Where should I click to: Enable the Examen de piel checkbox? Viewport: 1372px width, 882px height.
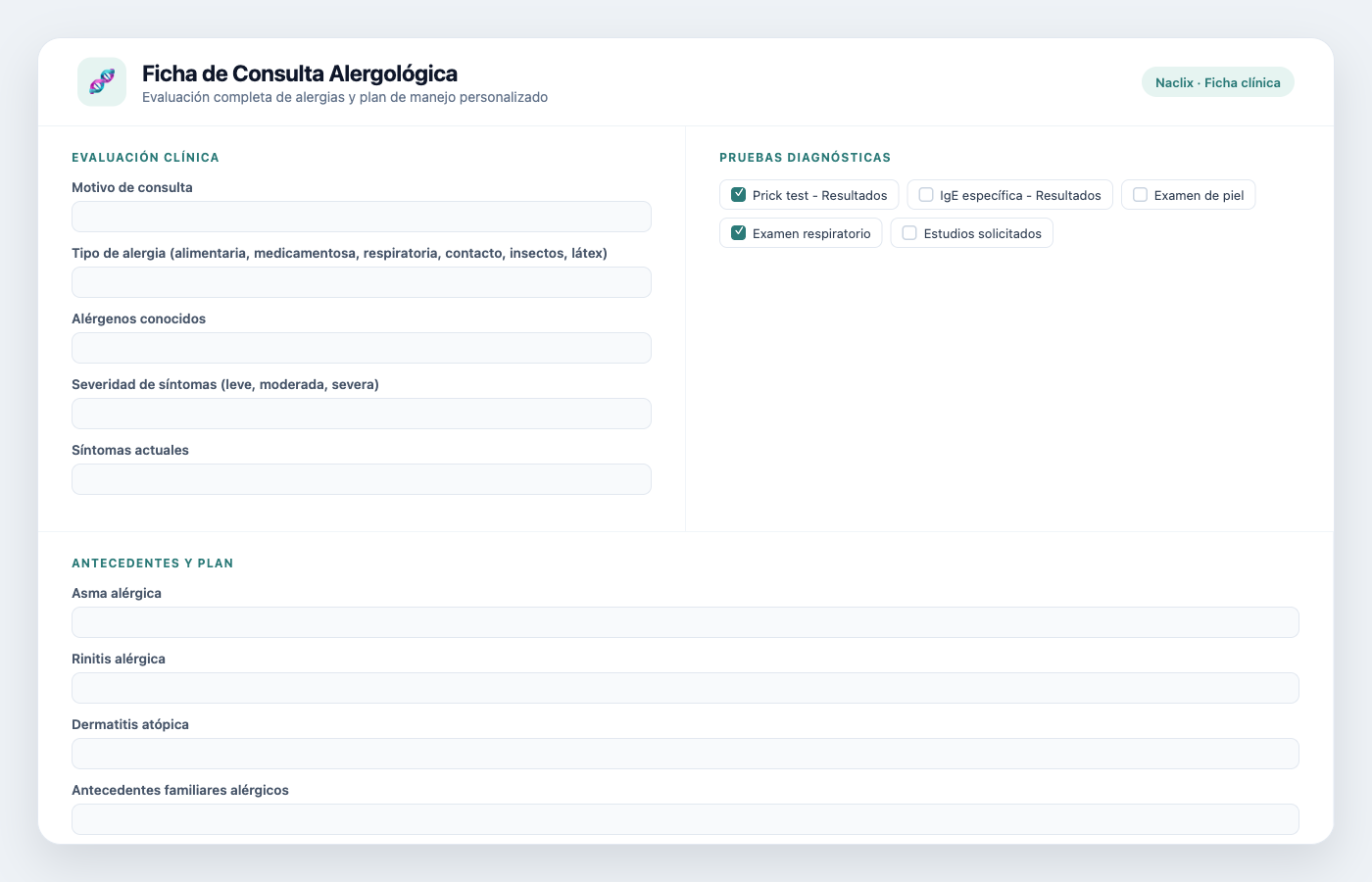1141,195
